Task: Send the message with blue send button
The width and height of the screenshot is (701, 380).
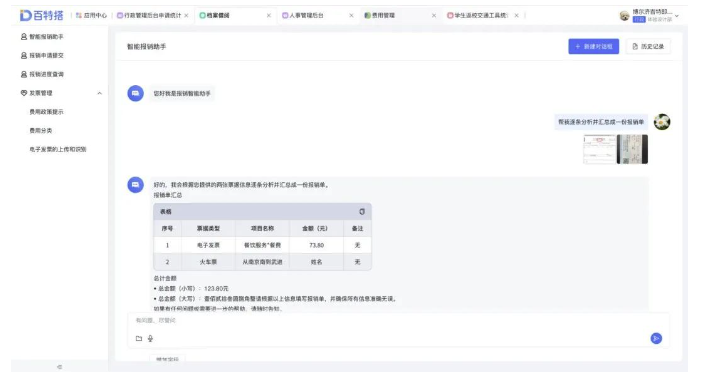Action: [656, 338]
